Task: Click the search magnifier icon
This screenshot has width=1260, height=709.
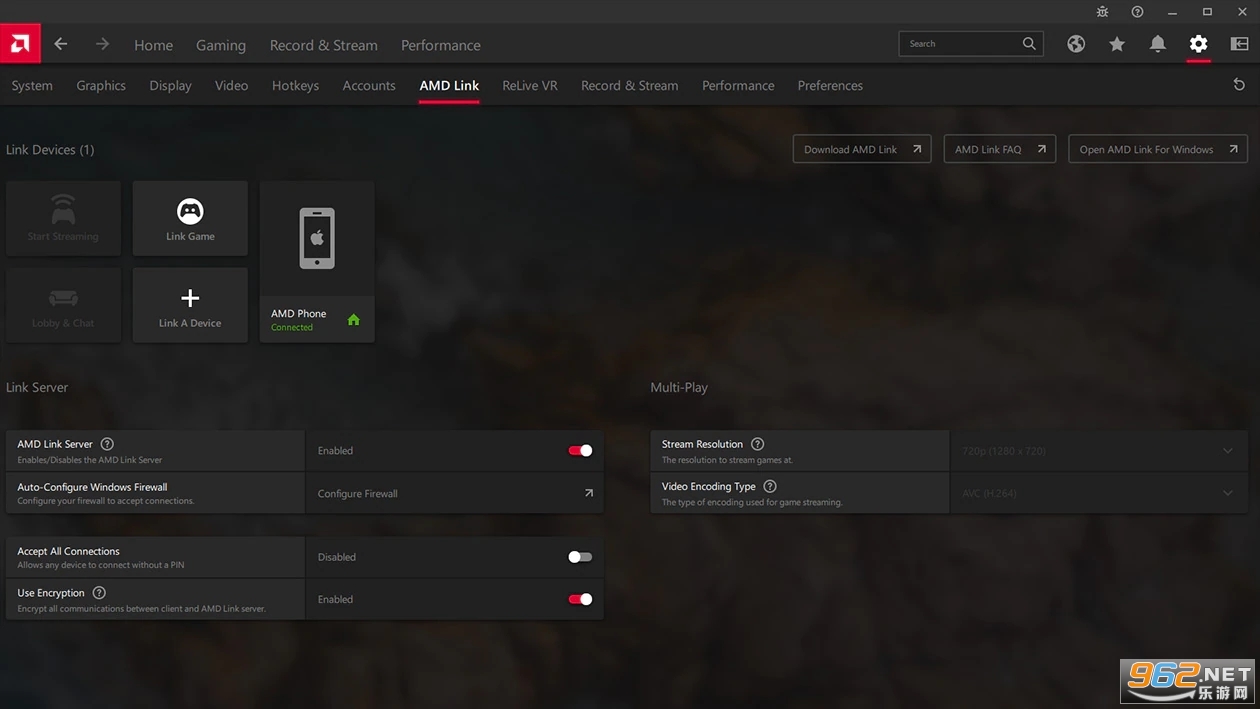Action: pyautogui.click(x=1029, y=44)
